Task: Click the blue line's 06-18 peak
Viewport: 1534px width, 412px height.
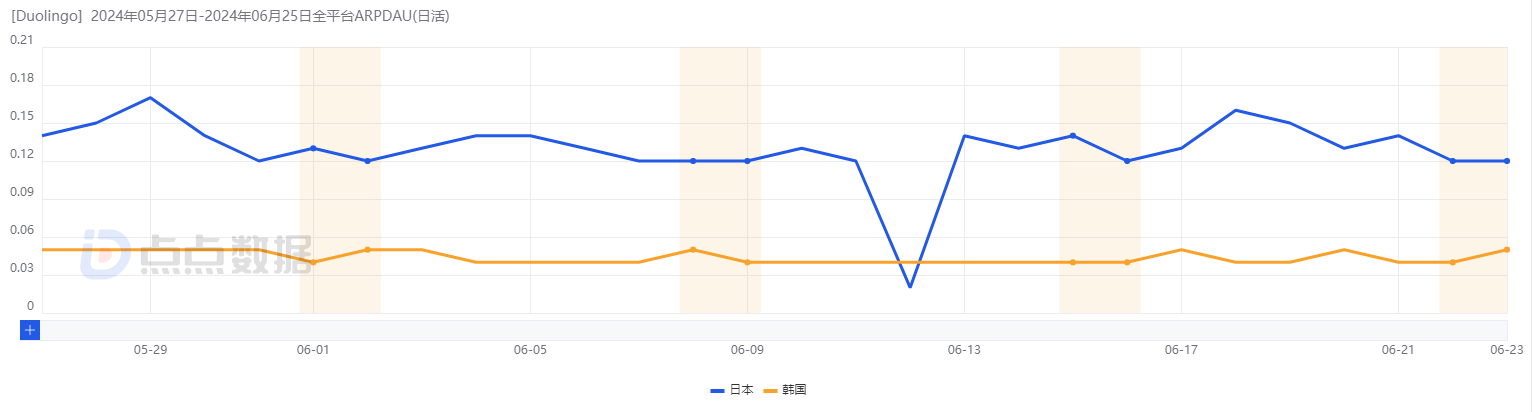Action: (x=1236, y=110)
